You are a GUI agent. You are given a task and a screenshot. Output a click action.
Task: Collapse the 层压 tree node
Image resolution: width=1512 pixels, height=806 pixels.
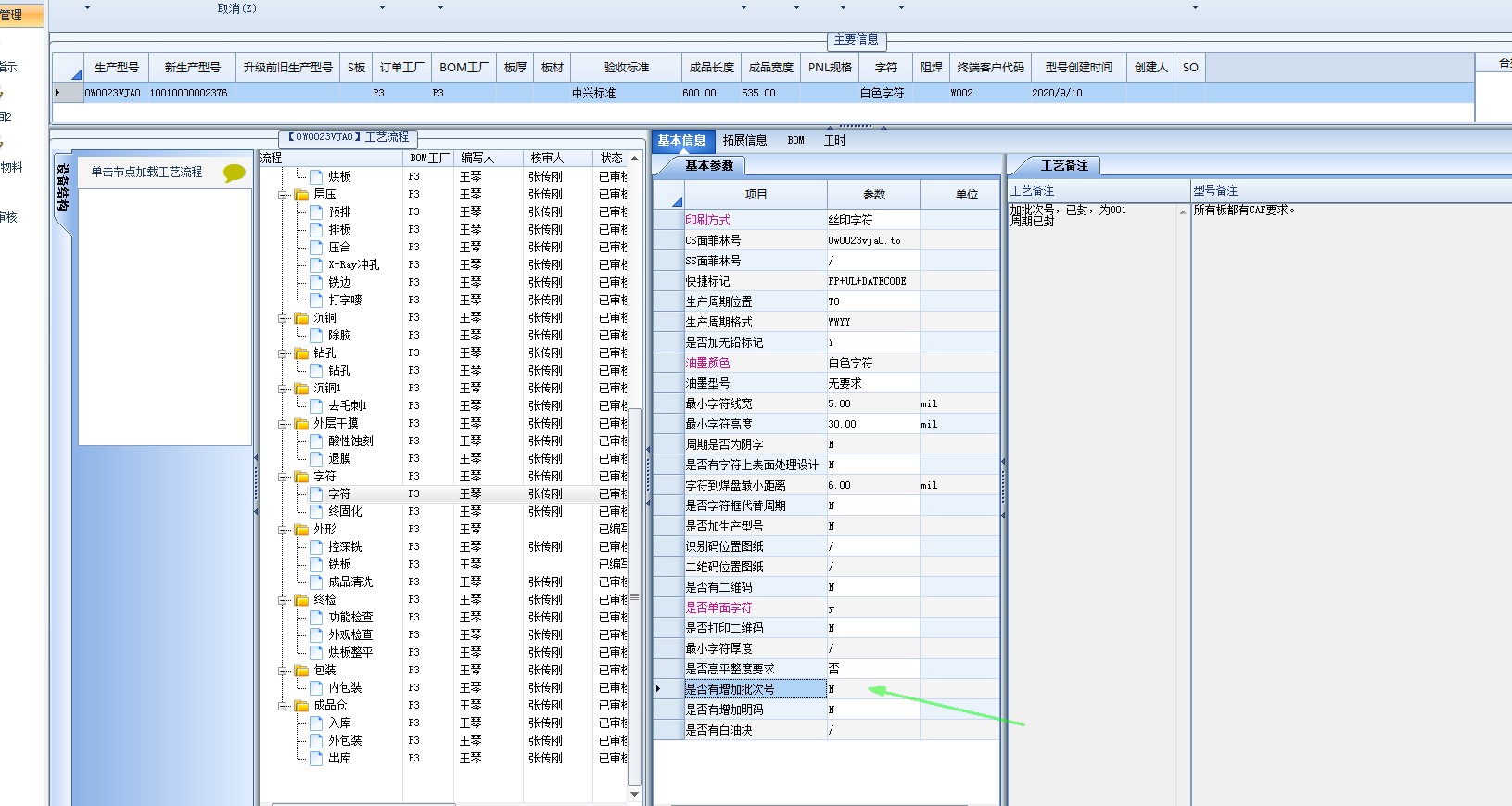(x=283, y=195)
